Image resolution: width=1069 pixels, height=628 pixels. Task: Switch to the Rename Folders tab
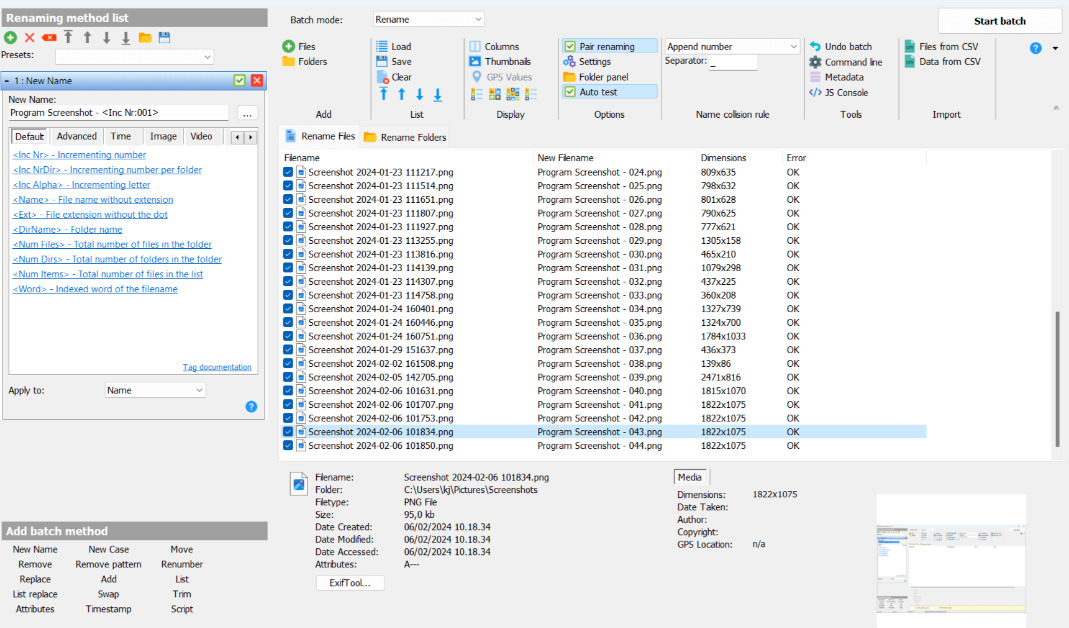pos(405,137)
